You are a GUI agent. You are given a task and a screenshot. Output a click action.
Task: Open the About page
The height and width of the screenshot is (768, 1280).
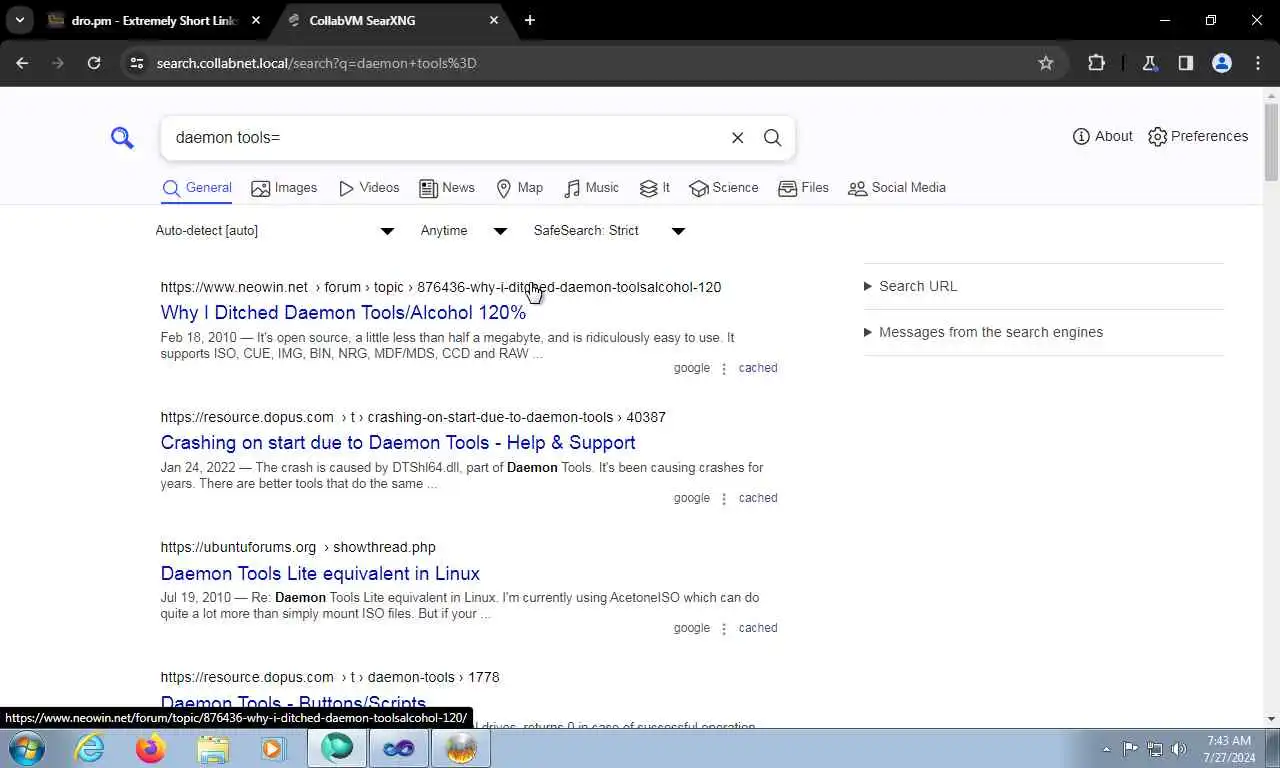tap(1102, 136)
